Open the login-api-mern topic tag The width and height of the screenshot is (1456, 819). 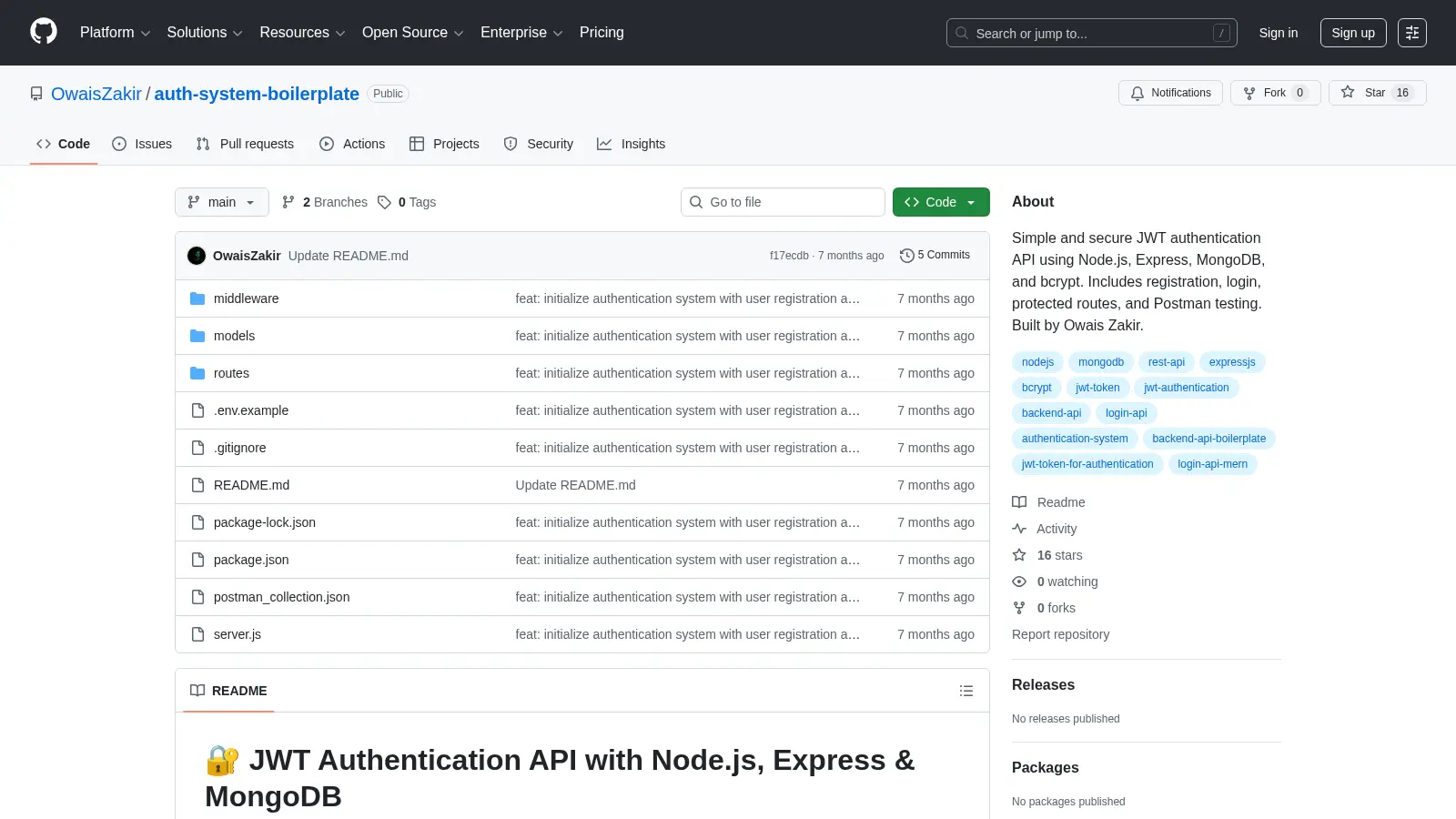click(x=1213, y=464)
